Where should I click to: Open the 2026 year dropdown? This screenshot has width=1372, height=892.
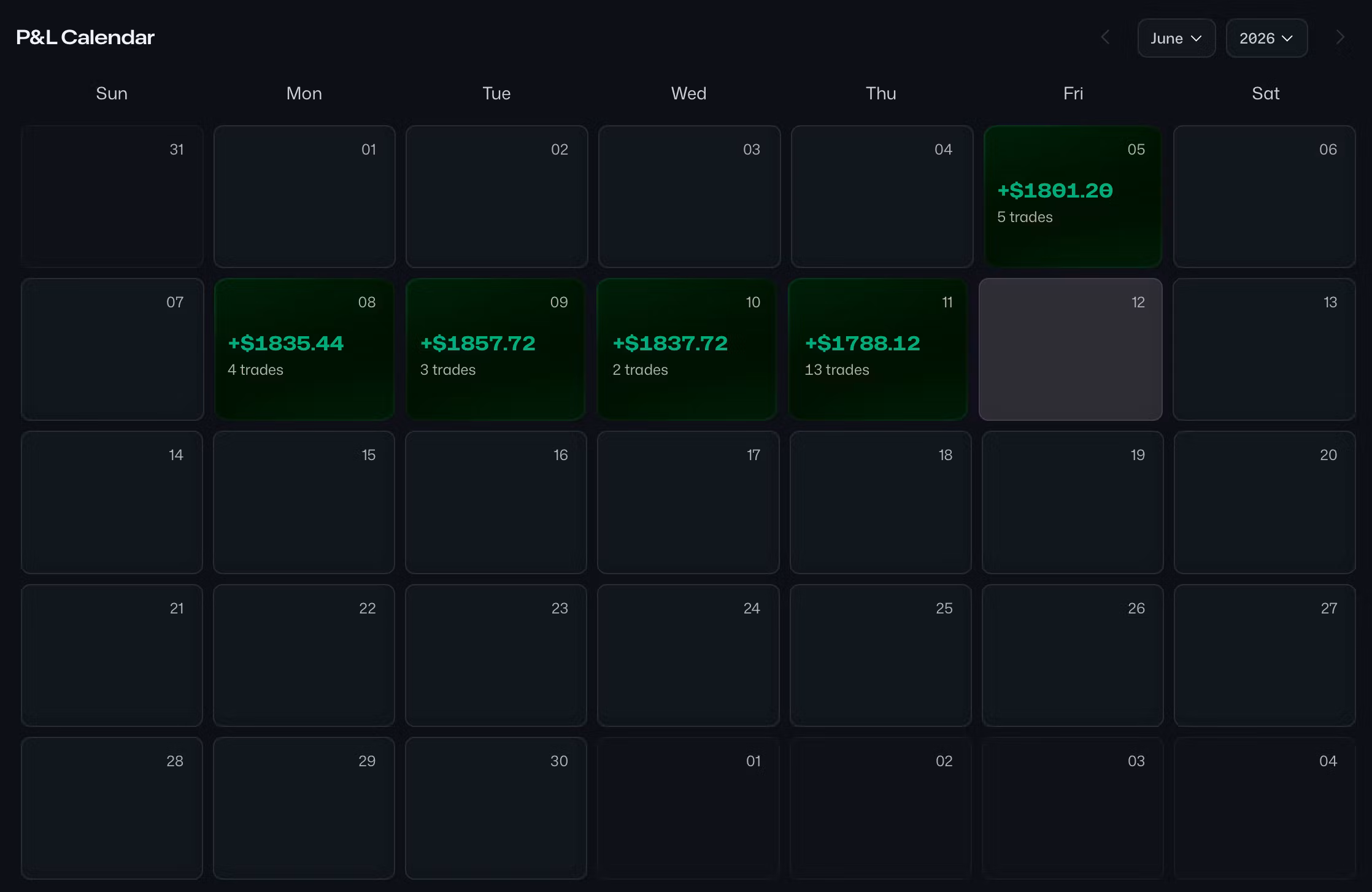click(1266, 38)
